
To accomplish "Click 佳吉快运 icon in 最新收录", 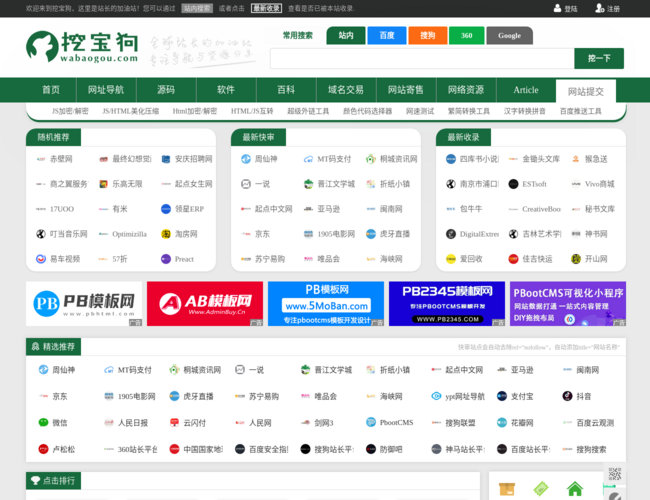I will [513, 259].
